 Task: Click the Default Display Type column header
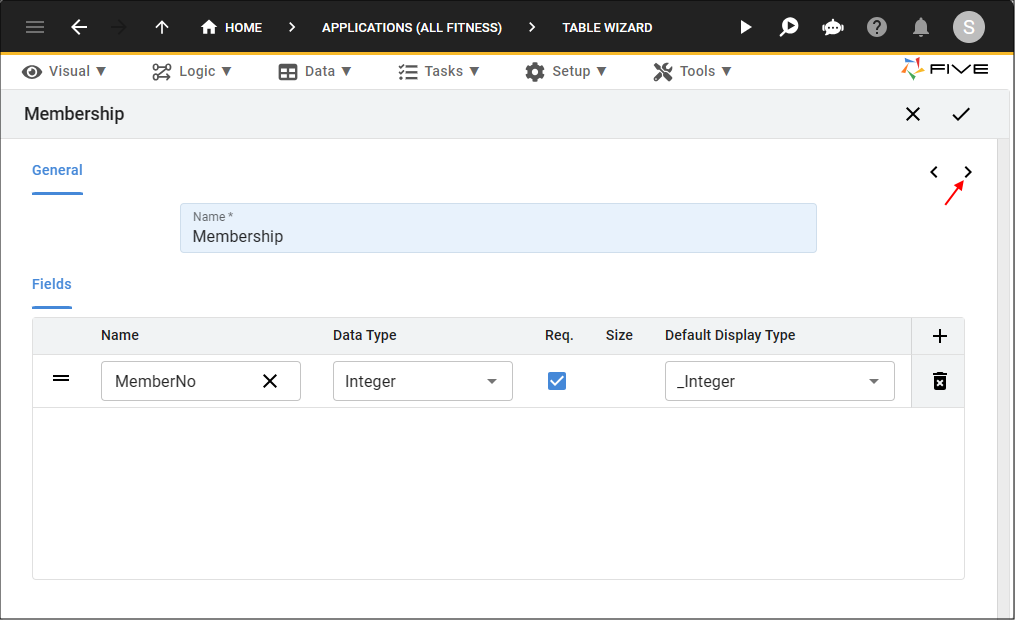730,335
